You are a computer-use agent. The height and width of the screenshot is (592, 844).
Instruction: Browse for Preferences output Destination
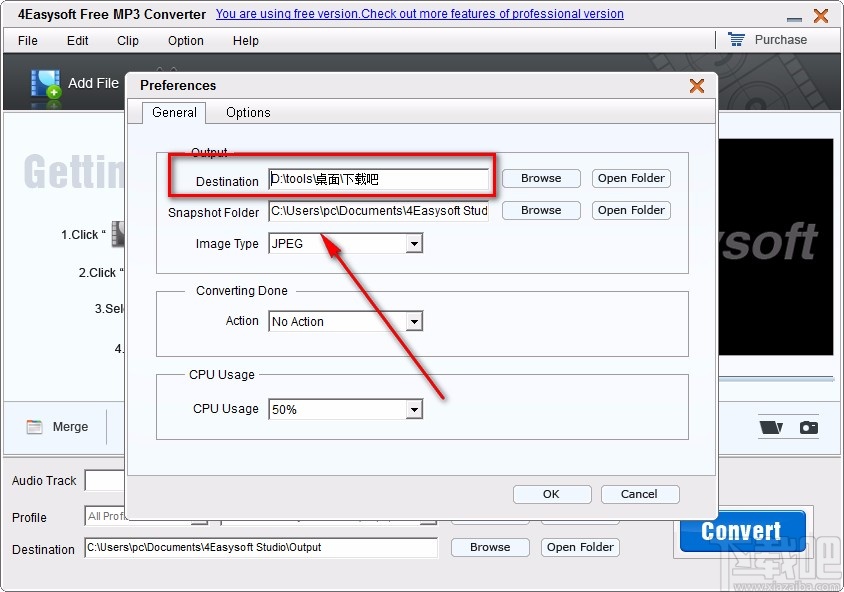(x=541, y=178)
